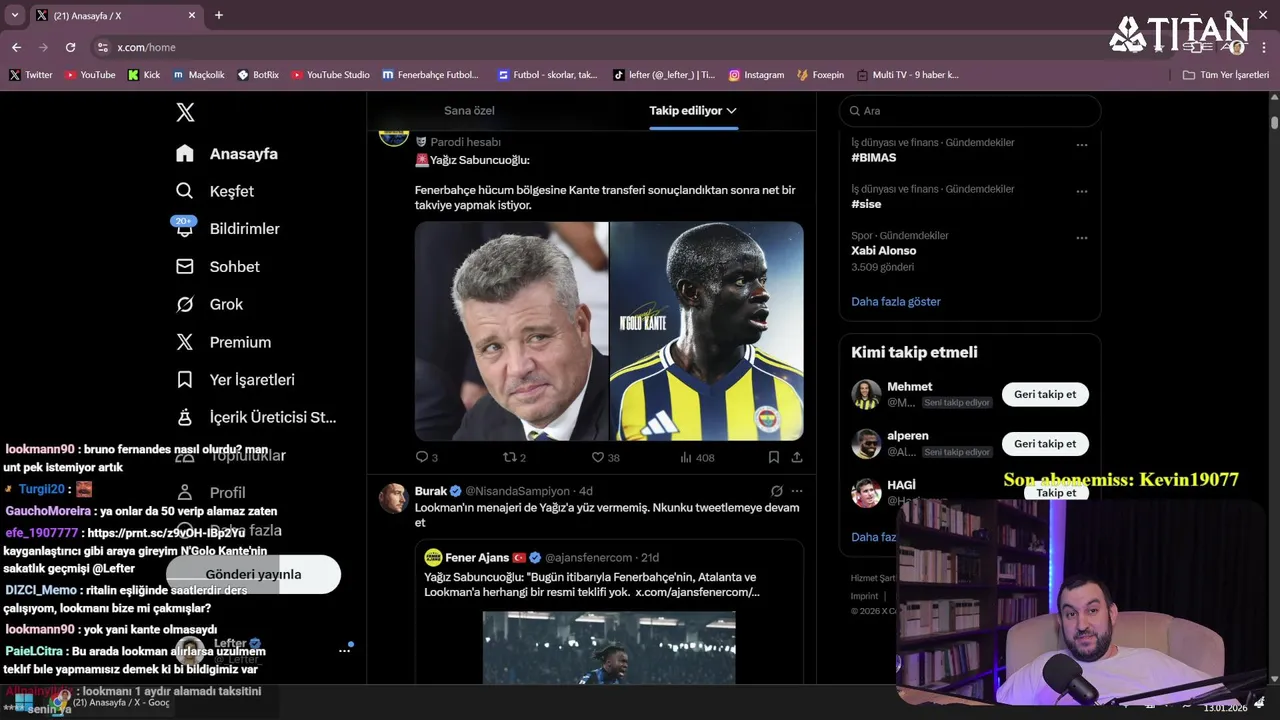Follow back Mehmet
This screenshot has height=720, width=1280.
(x=1045, y=394)
